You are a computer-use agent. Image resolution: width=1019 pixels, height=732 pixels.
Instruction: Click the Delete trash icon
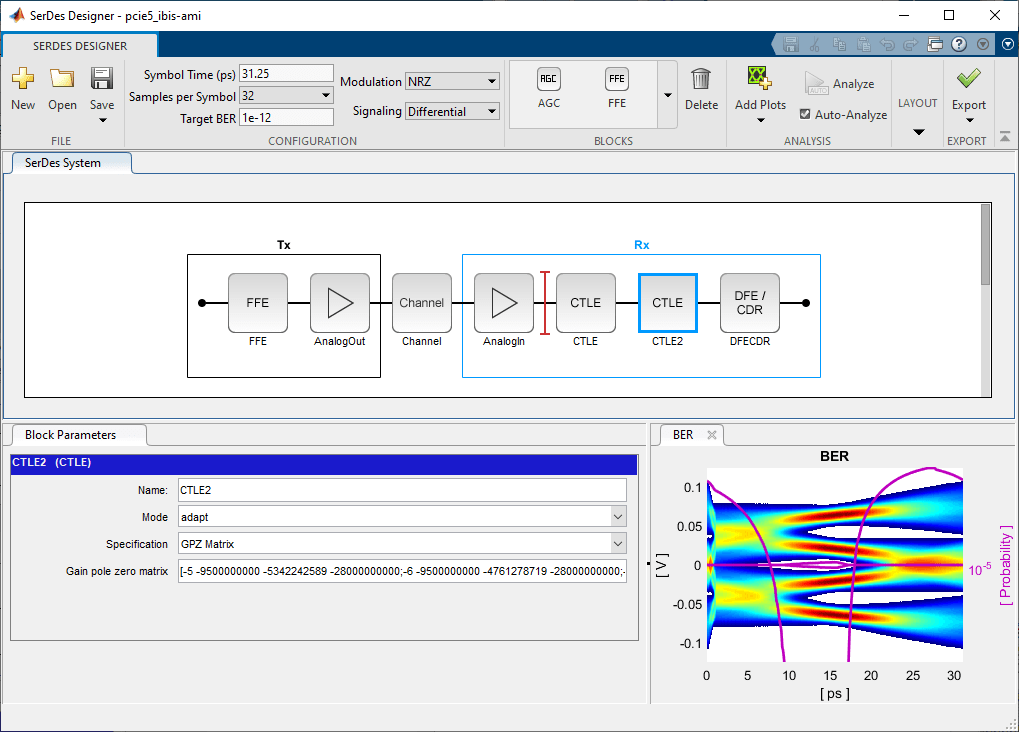[x=701, y=80]
